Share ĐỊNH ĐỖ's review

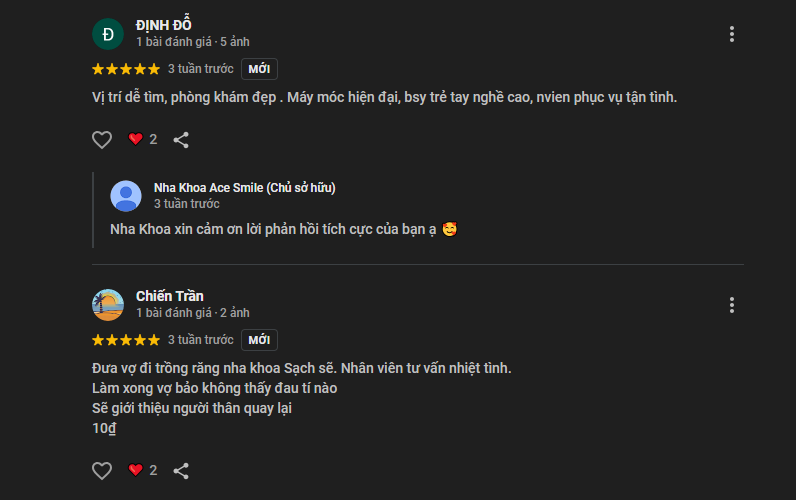(x=181, y=140)
